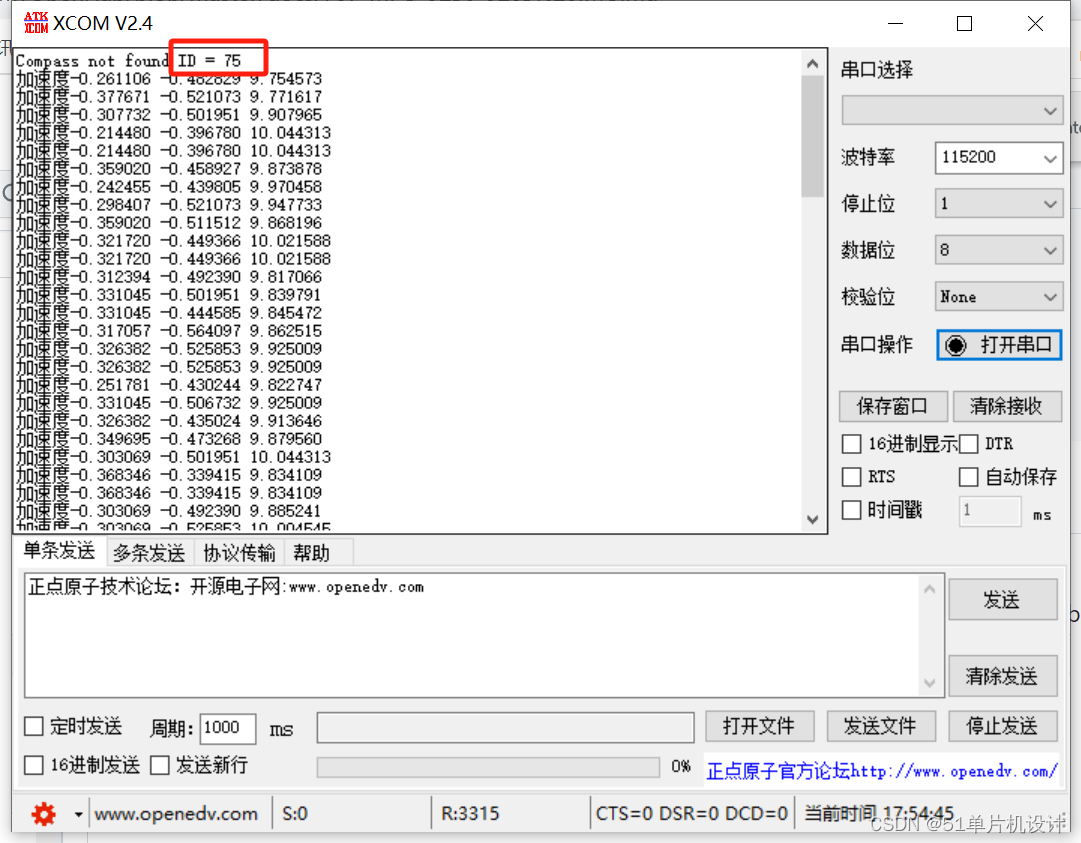Click the XCOM app logo in title bar
This screenshot has width=1081, height=843.
click(36, 23)
